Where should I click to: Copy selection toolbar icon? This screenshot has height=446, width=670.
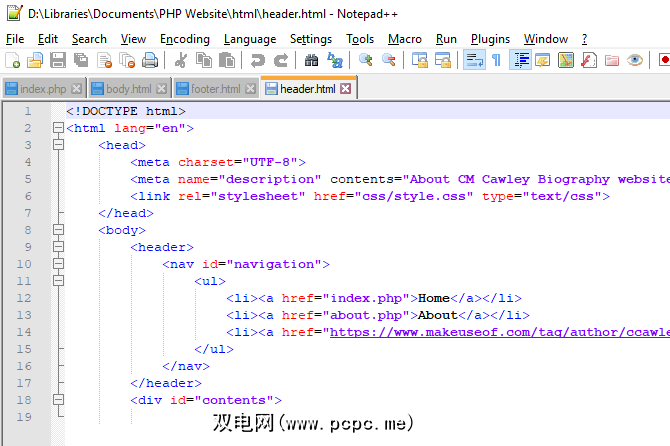pos(204,60)
